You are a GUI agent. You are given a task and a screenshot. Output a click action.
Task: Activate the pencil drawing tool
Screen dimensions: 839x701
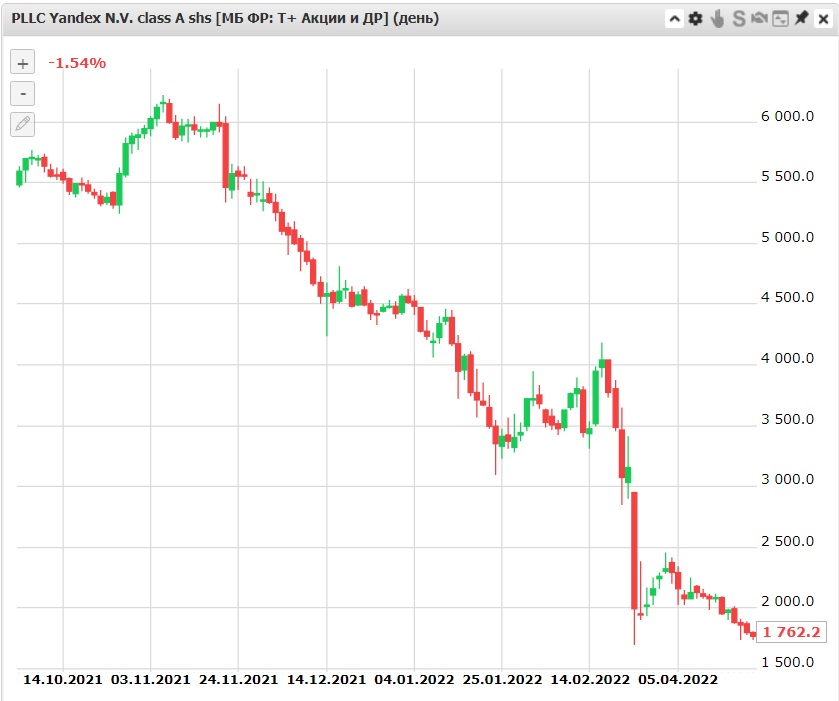tap(23, 124)
